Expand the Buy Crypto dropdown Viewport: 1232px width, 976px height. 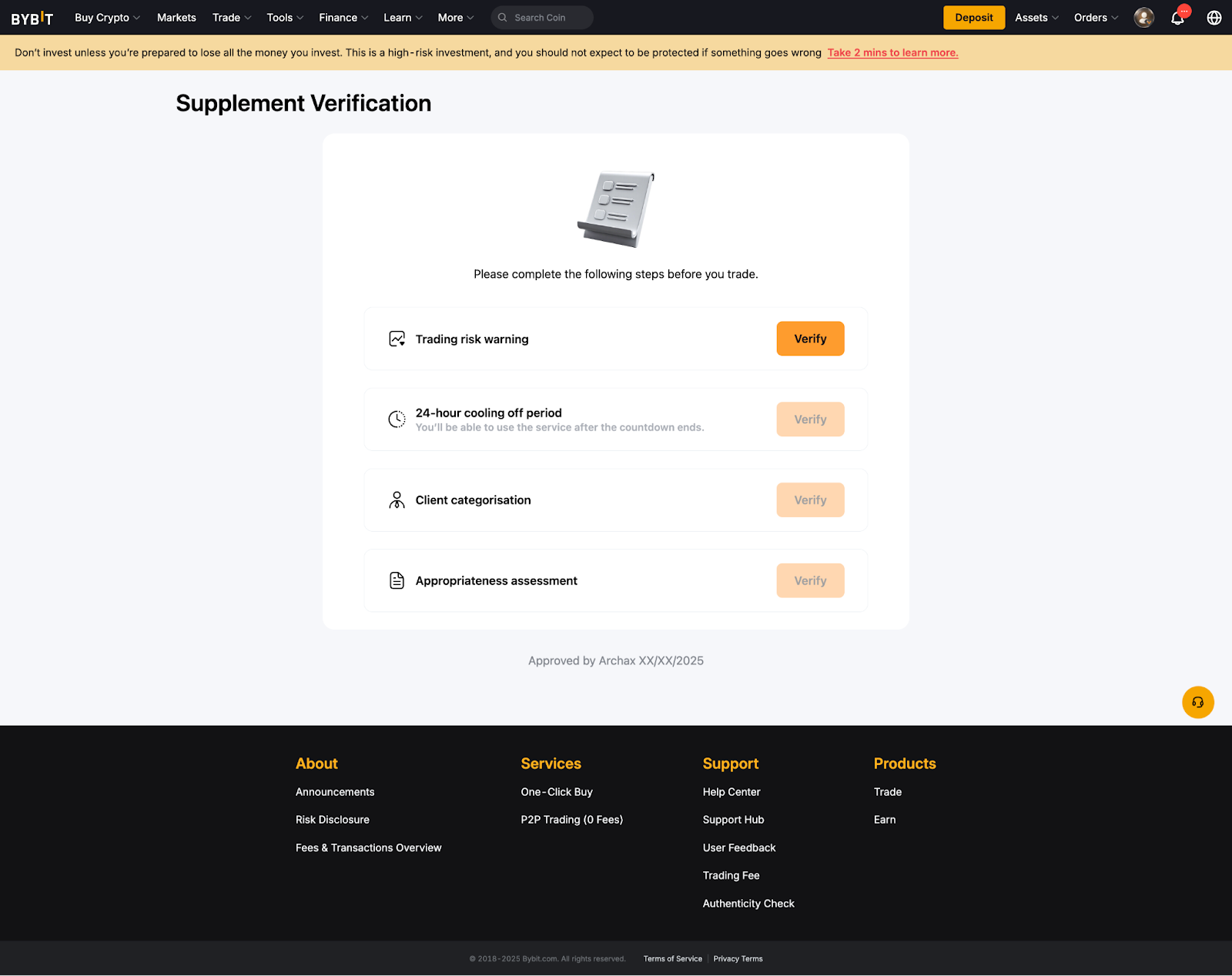click(107, 18)
